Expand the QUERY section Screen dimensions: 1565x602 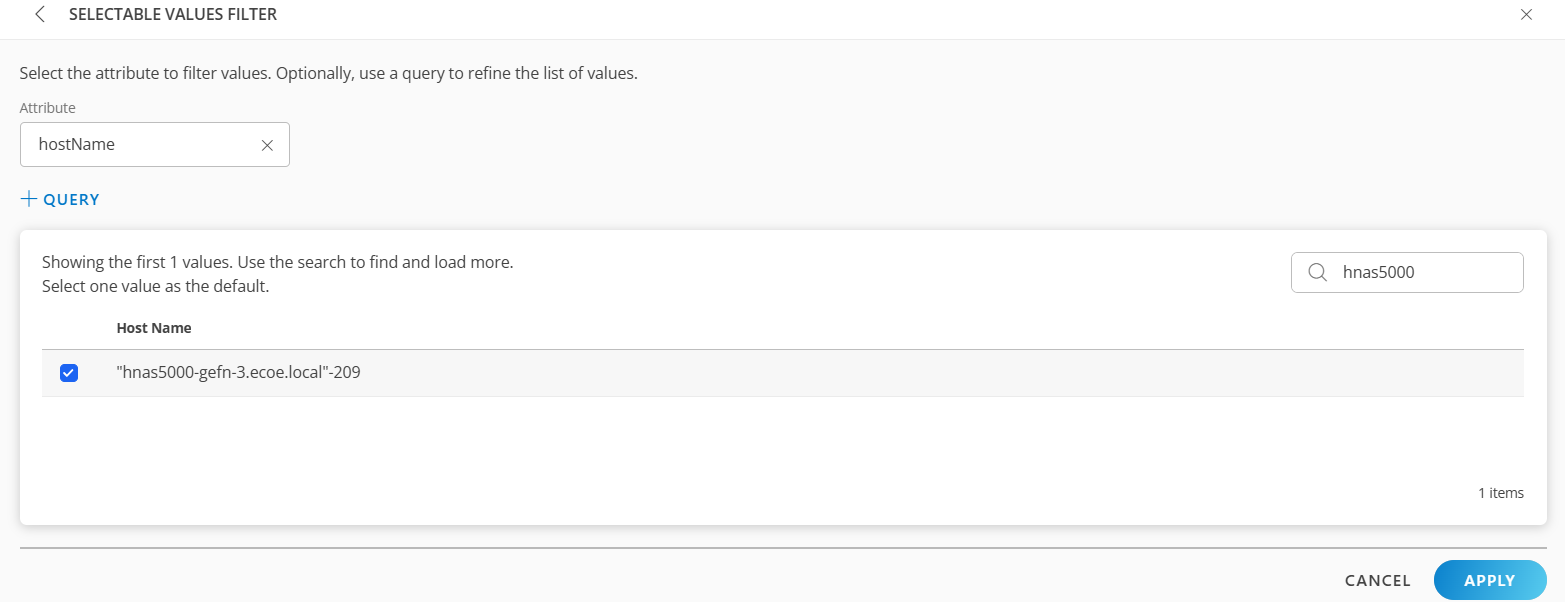click(x=60, y=198)
